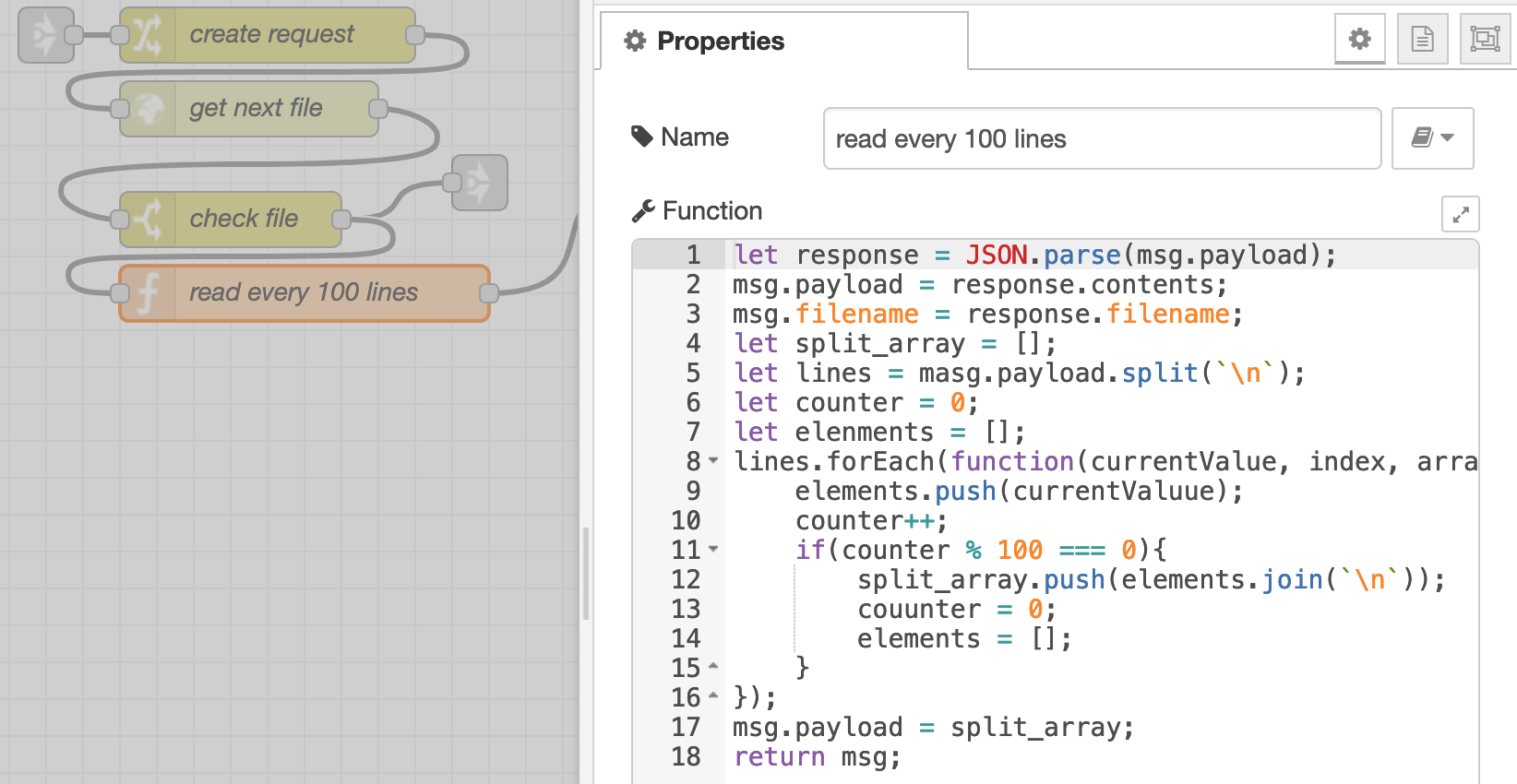Viewport: 1517px width, 784px height.
Task: Select the 'read every 100 lines' function node
Action: 305,293
